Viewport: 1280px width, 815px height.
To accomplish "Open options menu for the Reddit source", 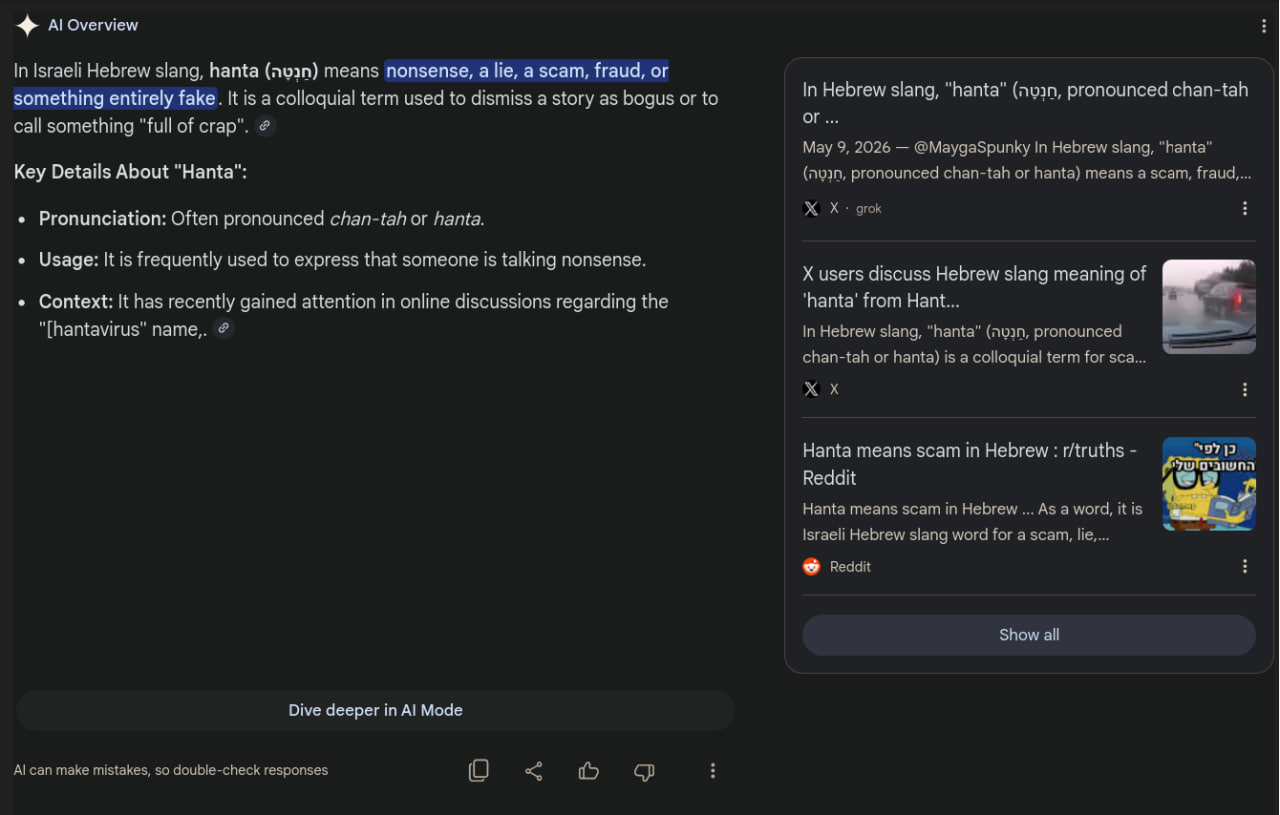I will (1245, 566).
